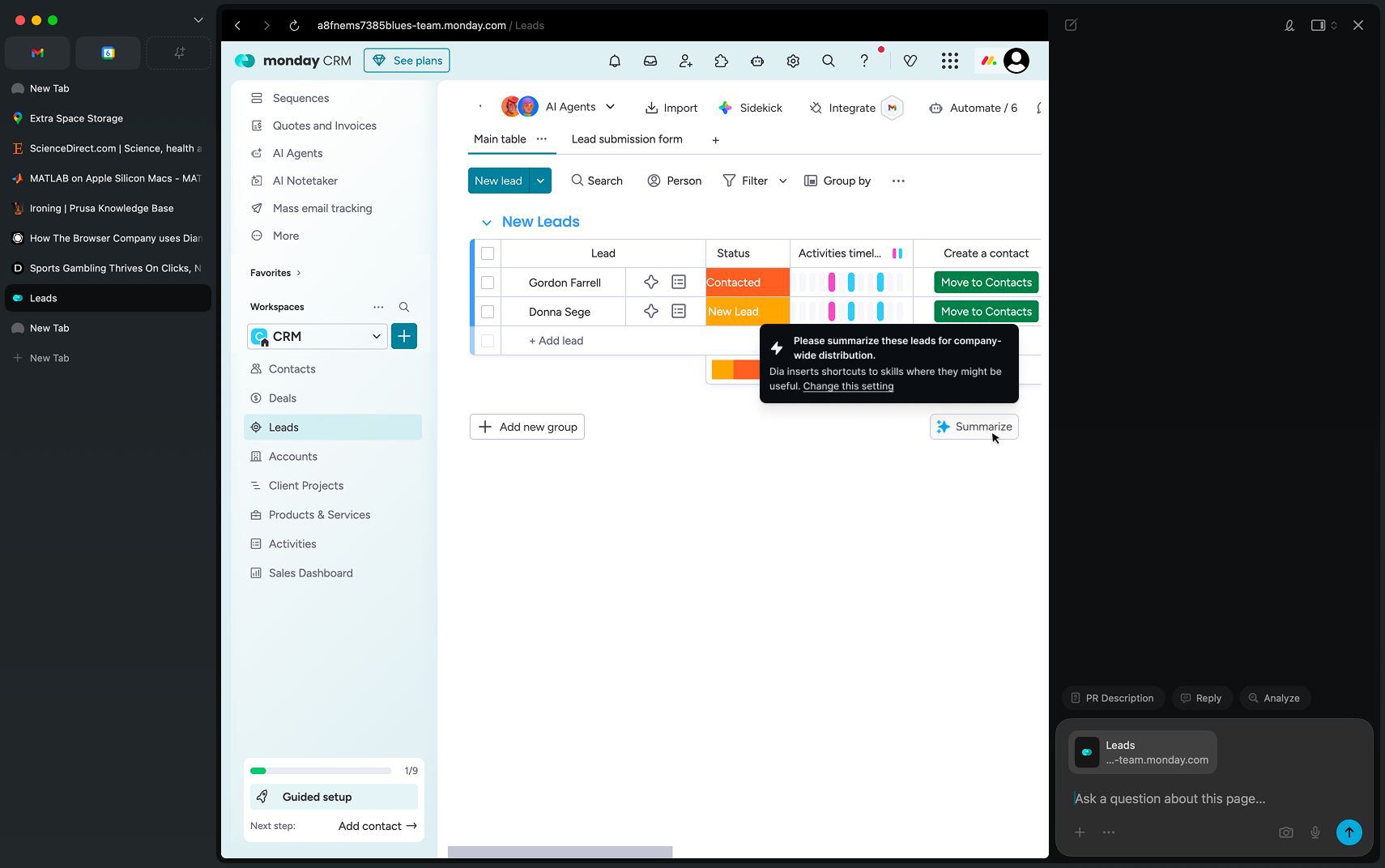1385x868 pixels.
Task: Reload the page with the refresh icon
Action: point(295,26)
